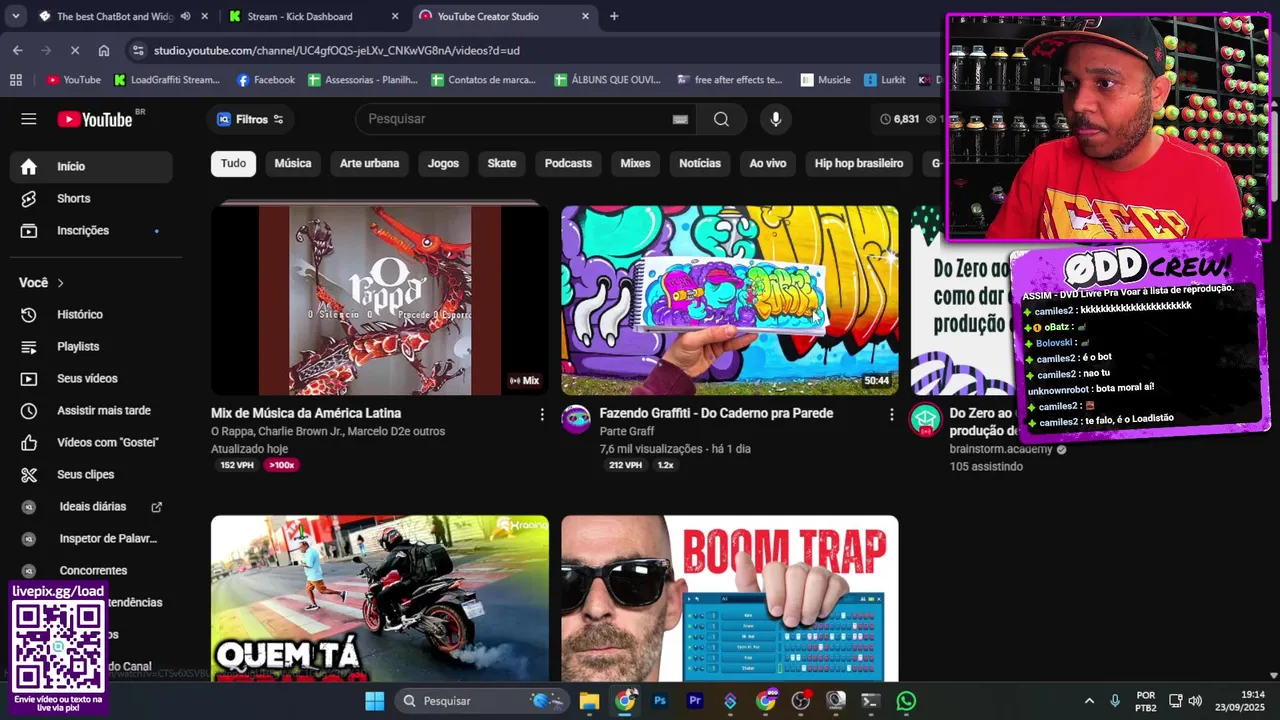Viewport: 1280px width, 720px height.
Task: Open LoadGraffiti Stream bookmark
Action: coord(167,80)
